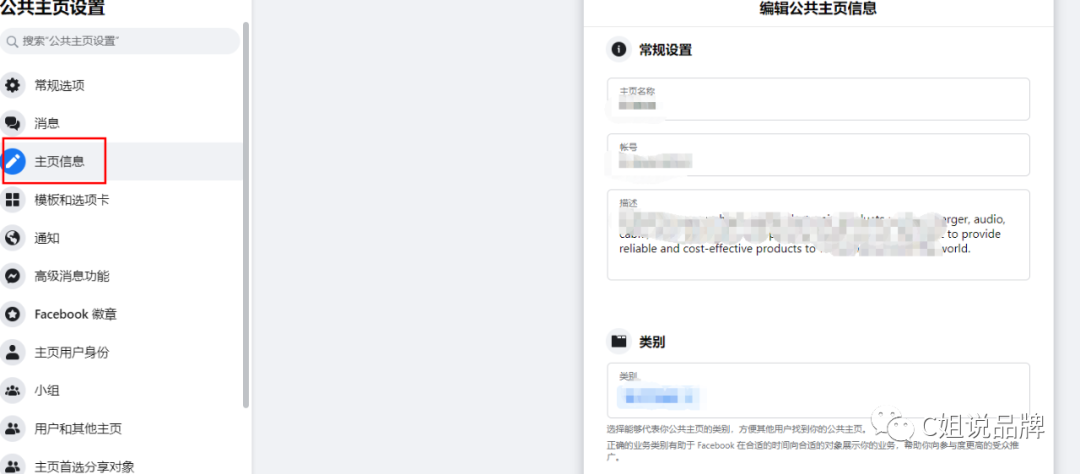
Task: Click the 搜索"公共主页设置" search box
Action: click(x=120, y=41)
